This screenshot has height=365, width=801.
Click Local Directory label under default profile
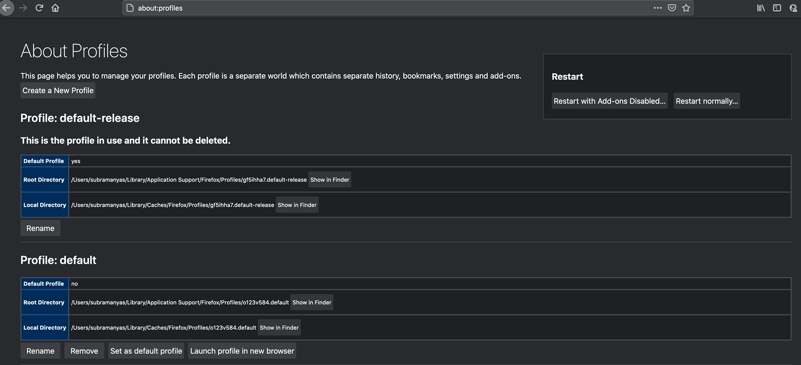pyautogui.click(x=44, y=327)
